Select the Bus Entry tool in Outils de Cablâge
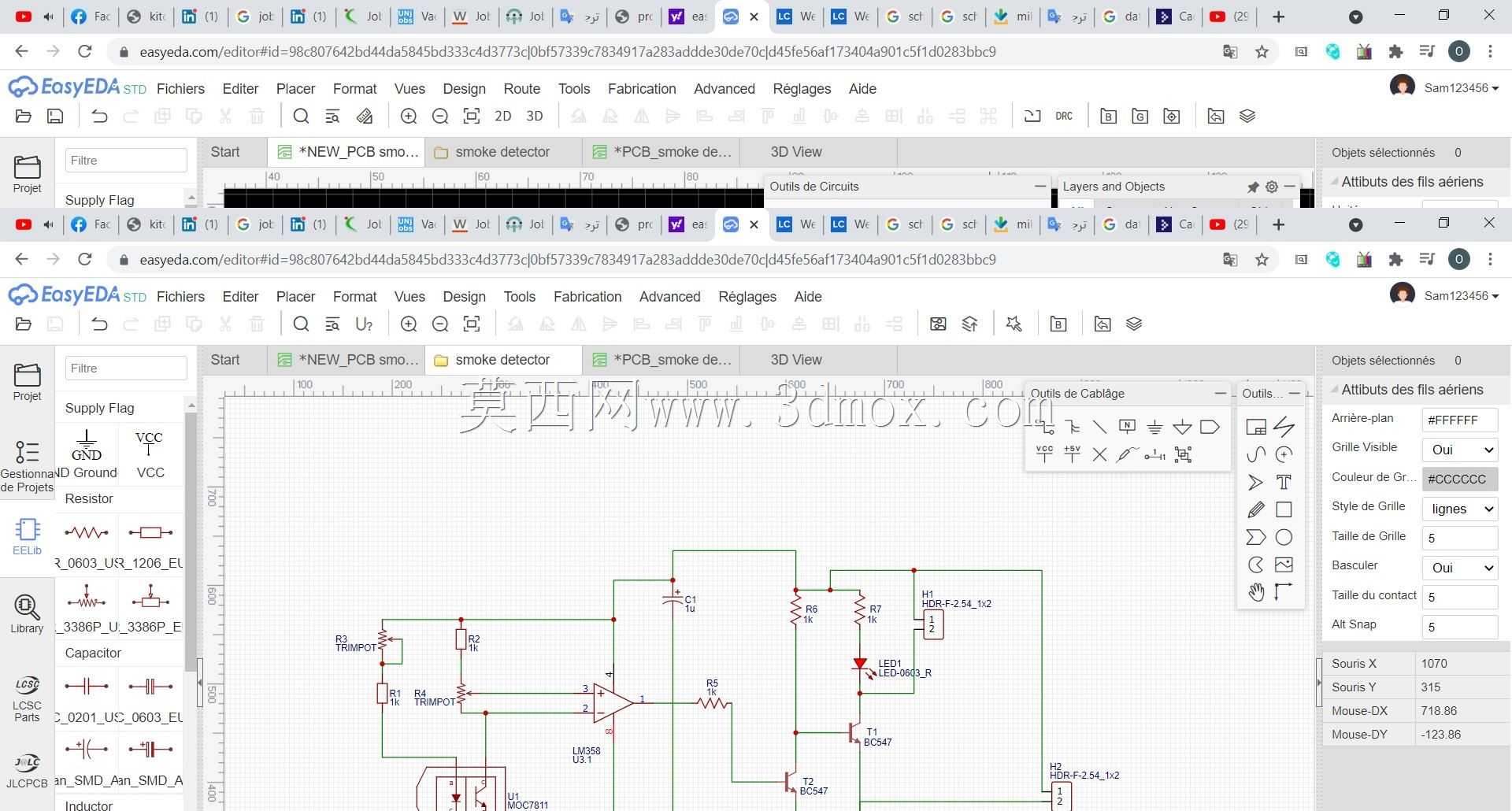The width and height of the screenshot is (1512, 811). 1099,428
